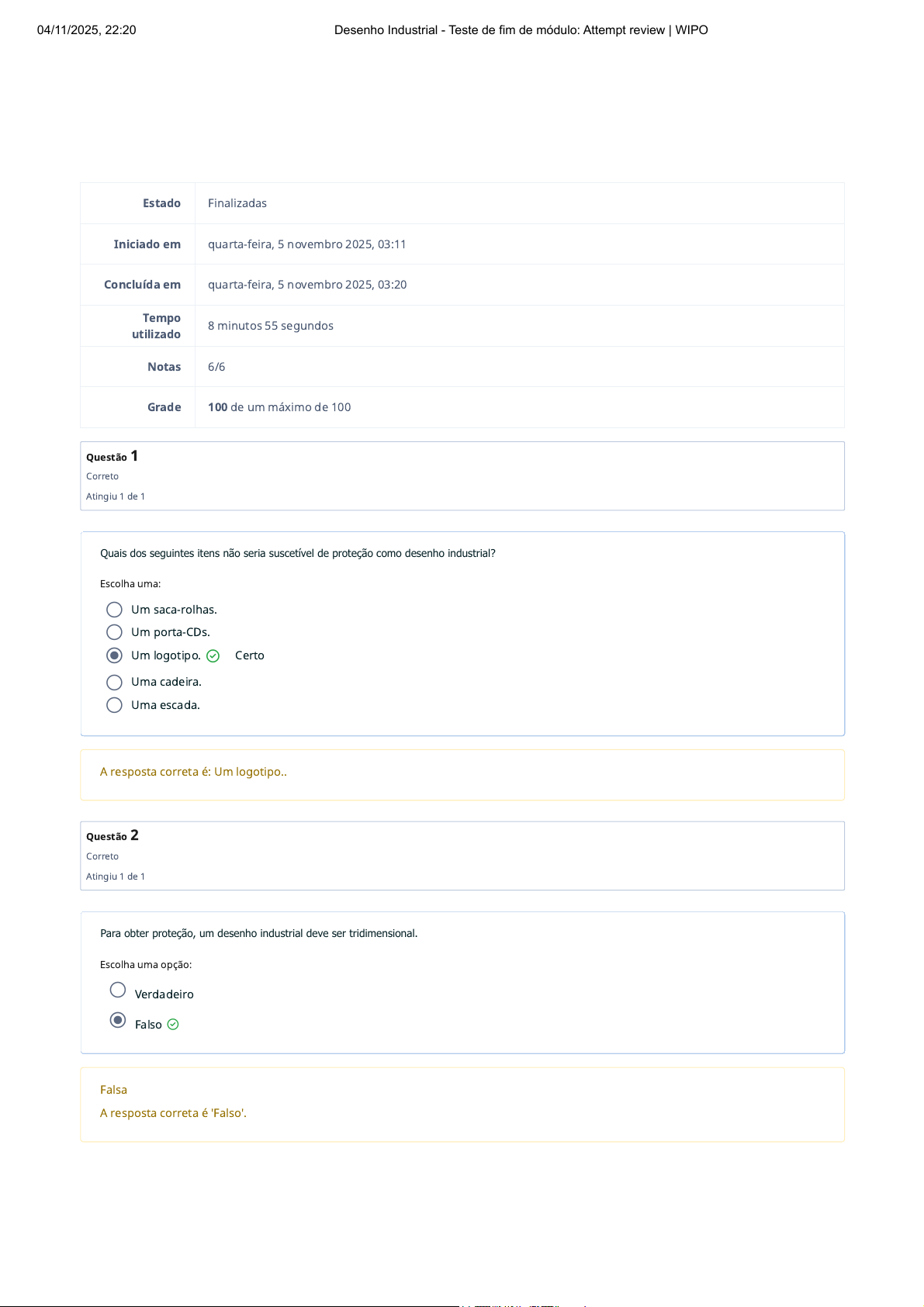Choose the Verdadeiro radio button
924x1307 pixels.
[118, 990]
